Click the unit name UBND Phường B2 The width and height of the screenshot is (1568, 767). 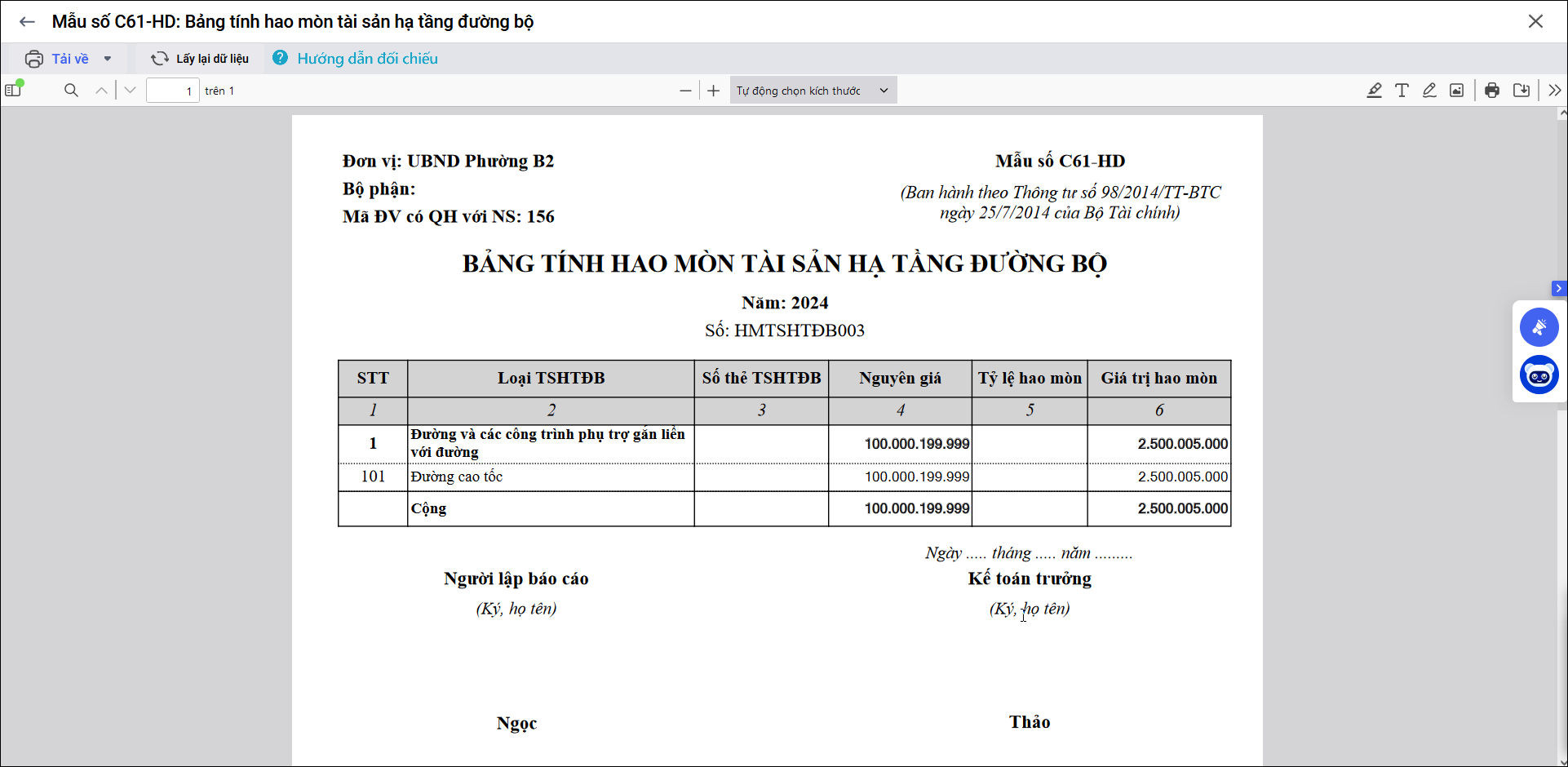pos(481,161)
